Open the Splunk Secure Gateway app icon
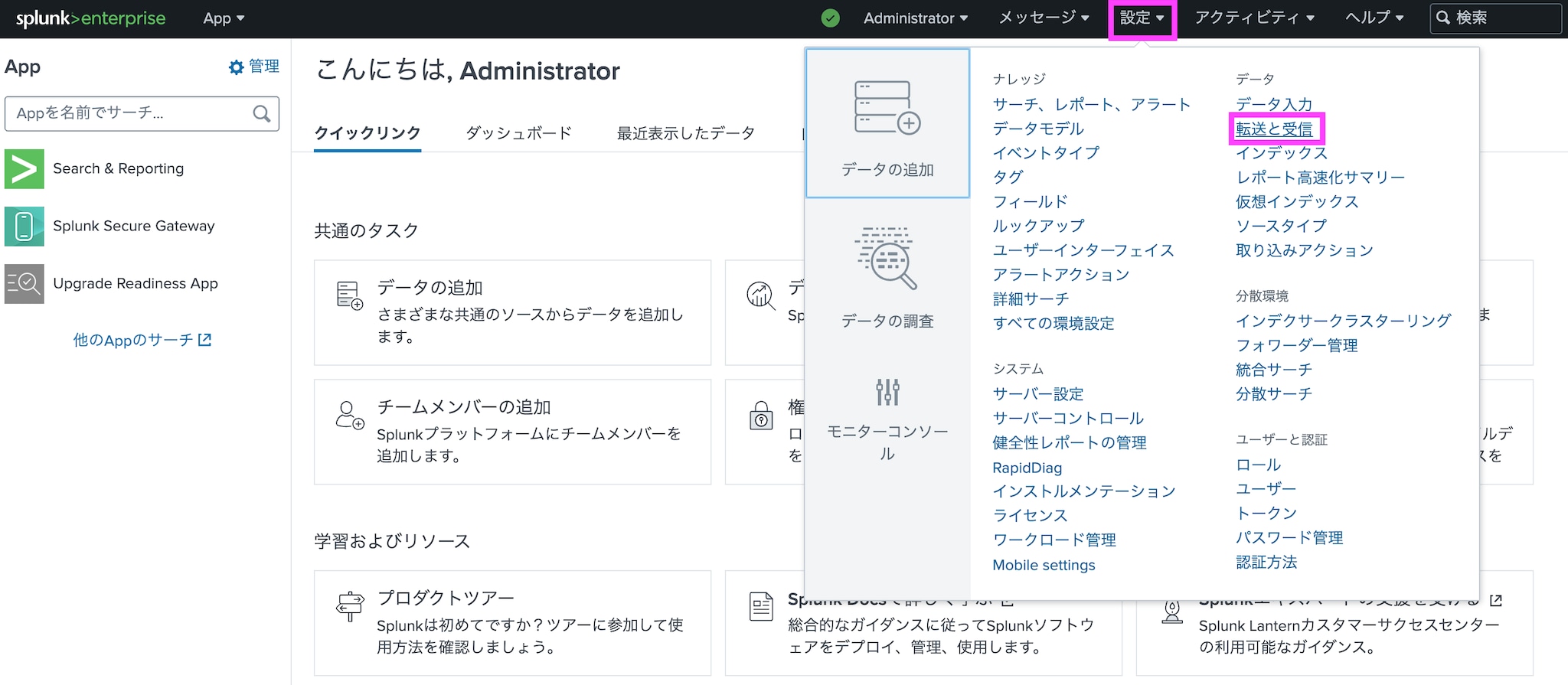 click(x=24, y=227)
